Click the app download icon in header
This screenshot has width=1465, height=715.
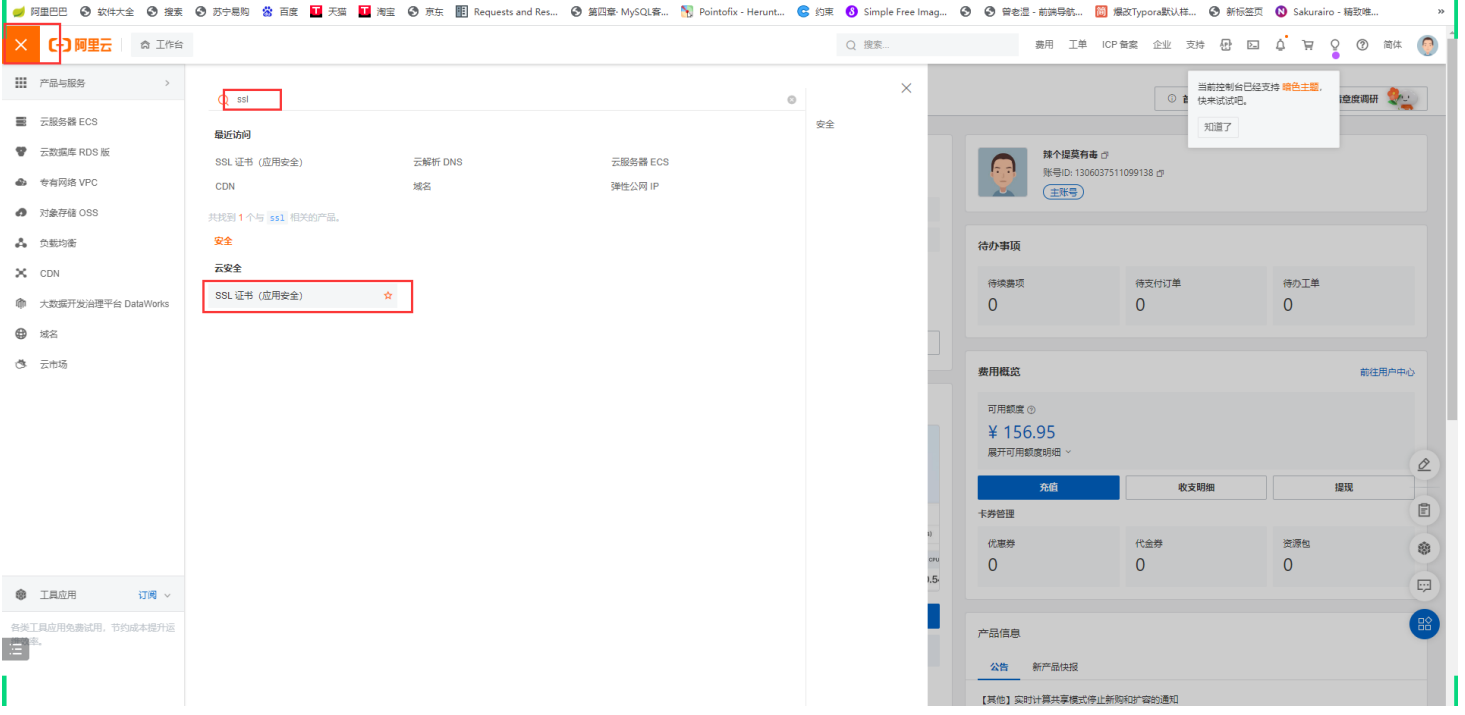click(x=1226, y=45)
